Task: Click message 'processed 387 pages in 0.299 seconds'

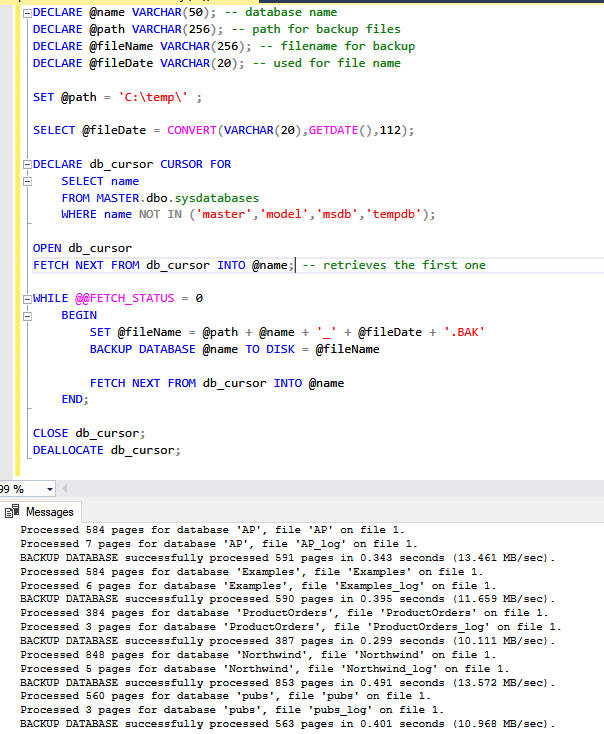Action: pyautogui.click(x=287, y=641)
